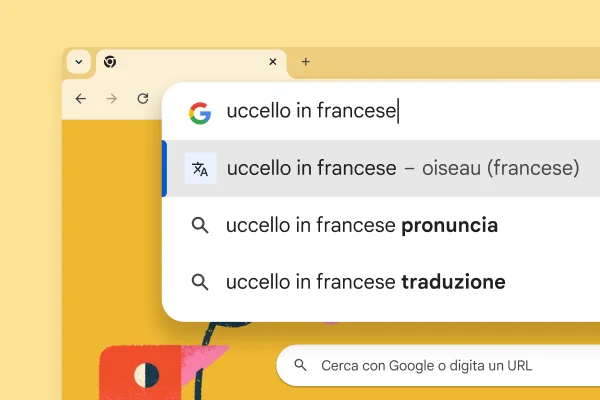600x400 pixels.
Task: Click magnifier icon beside 'traduzione' suggestion
Action: click(x=200, y=283)
